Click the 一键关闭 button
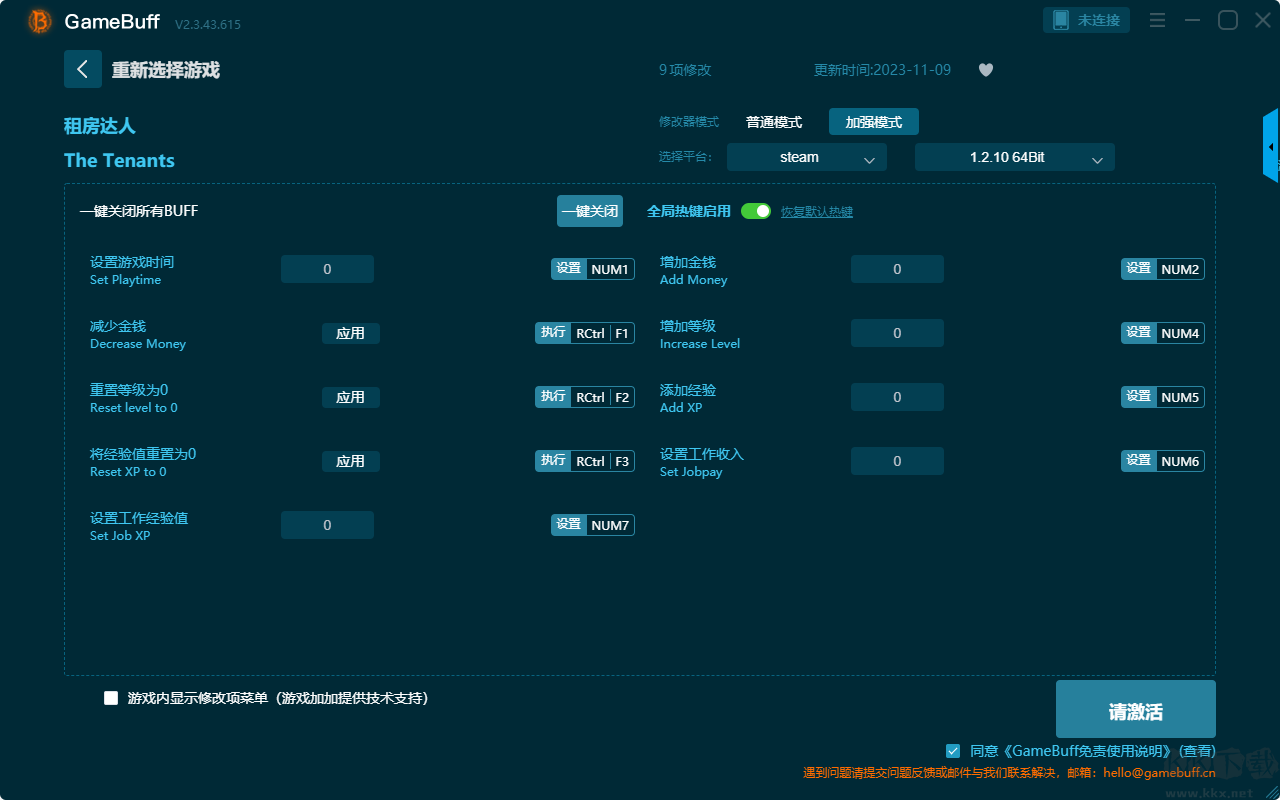This screenshot has width=1280, height=800. coord(590,211)
